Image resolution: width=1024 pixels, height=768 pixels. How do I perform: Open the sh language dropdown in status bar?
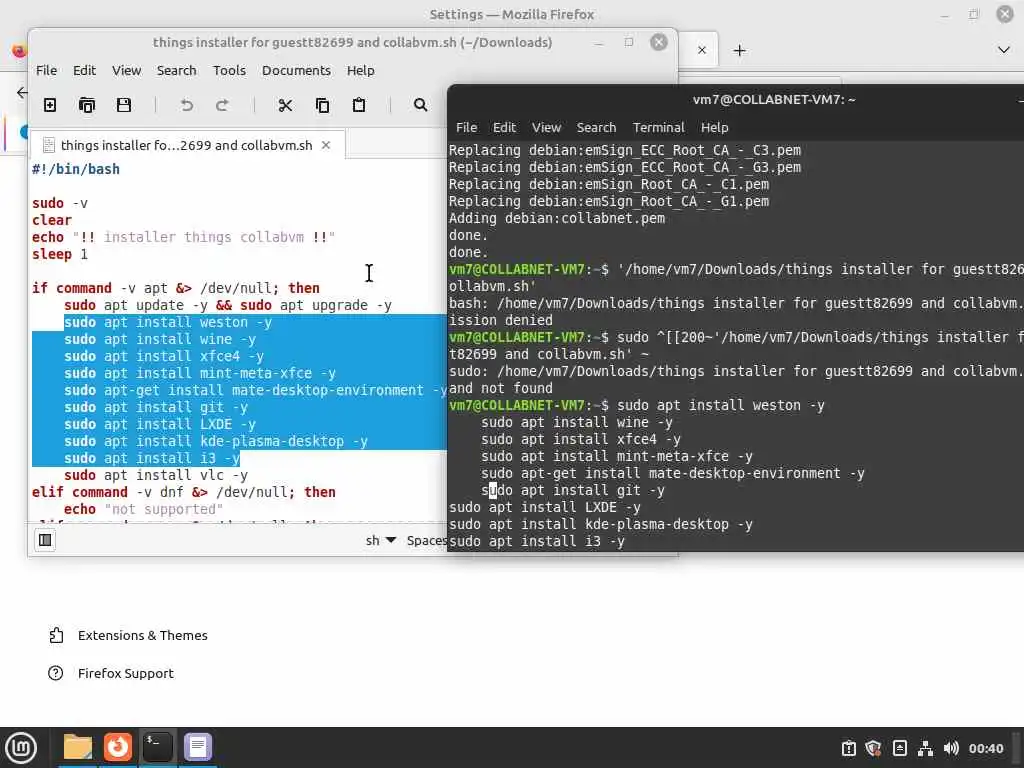click(x=381, y=541)
